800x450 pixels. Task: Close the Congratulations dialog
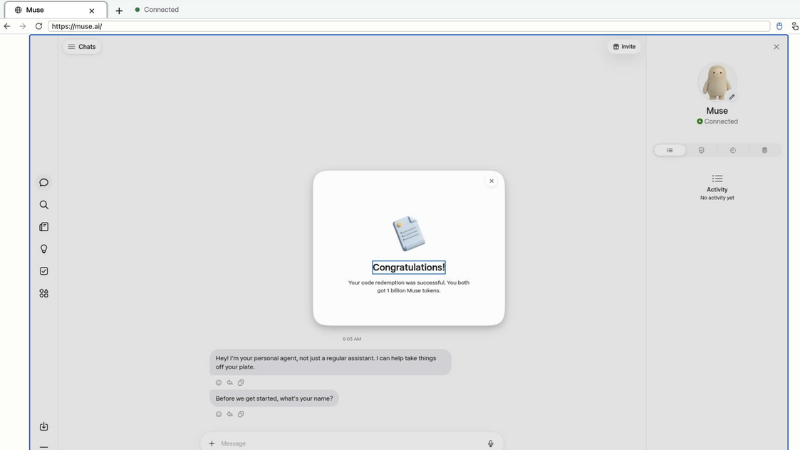coord(491,181)
